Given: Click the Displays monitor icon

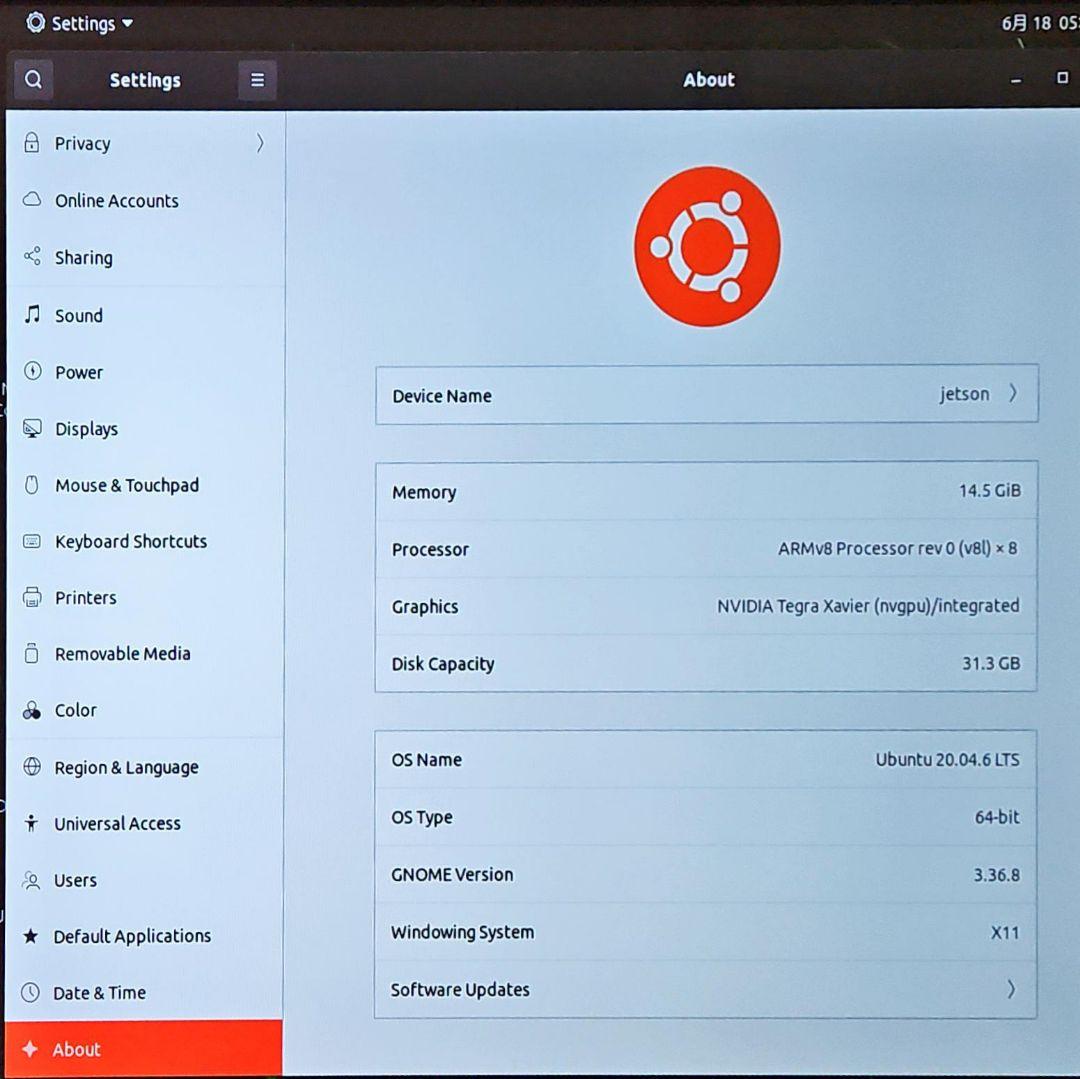Looking at the screenshot, I should point(32,428).
